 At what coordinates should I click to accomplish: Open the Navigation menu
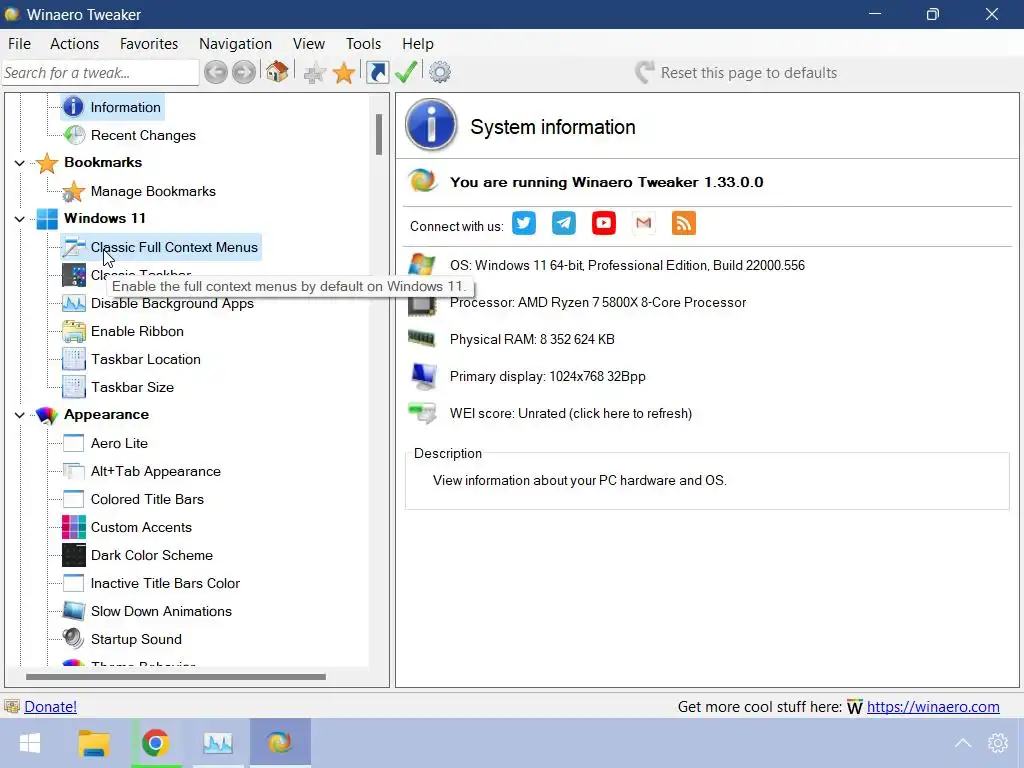coord(235,44)
